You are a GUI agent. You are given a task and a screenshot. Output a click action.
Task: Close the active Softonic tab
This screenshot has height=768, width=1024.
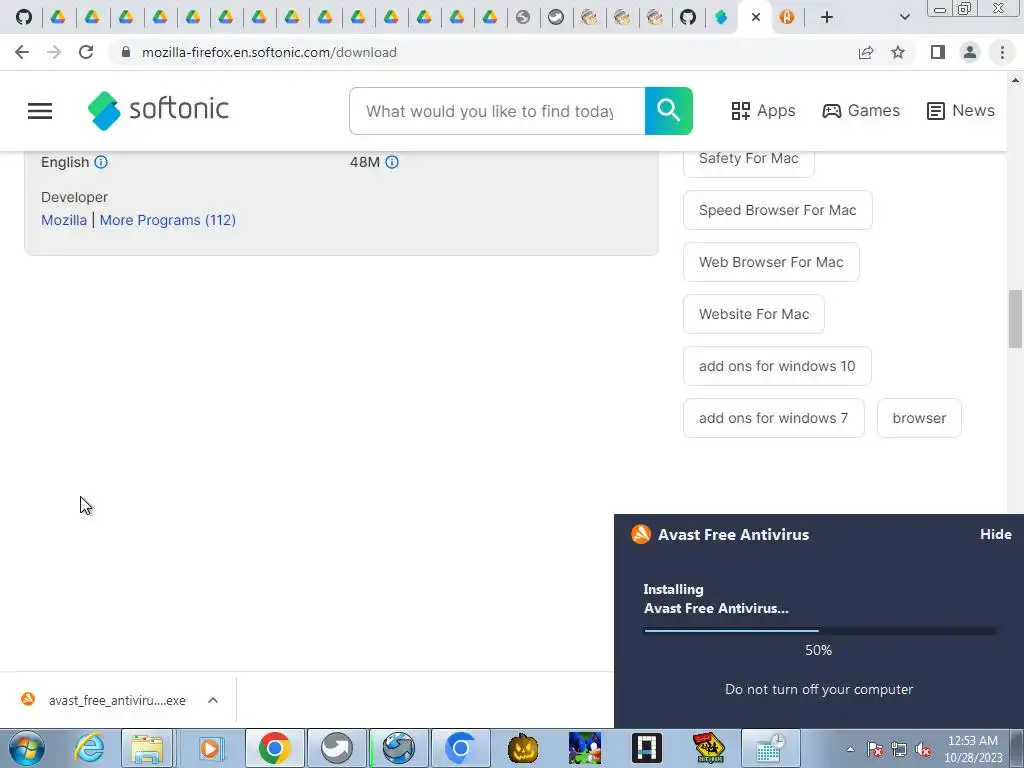pos(756,17)
